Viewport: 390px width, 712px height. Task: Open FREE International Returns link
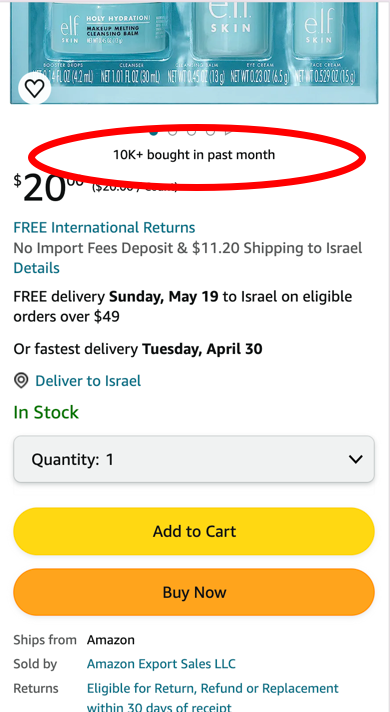pos(104,227)
